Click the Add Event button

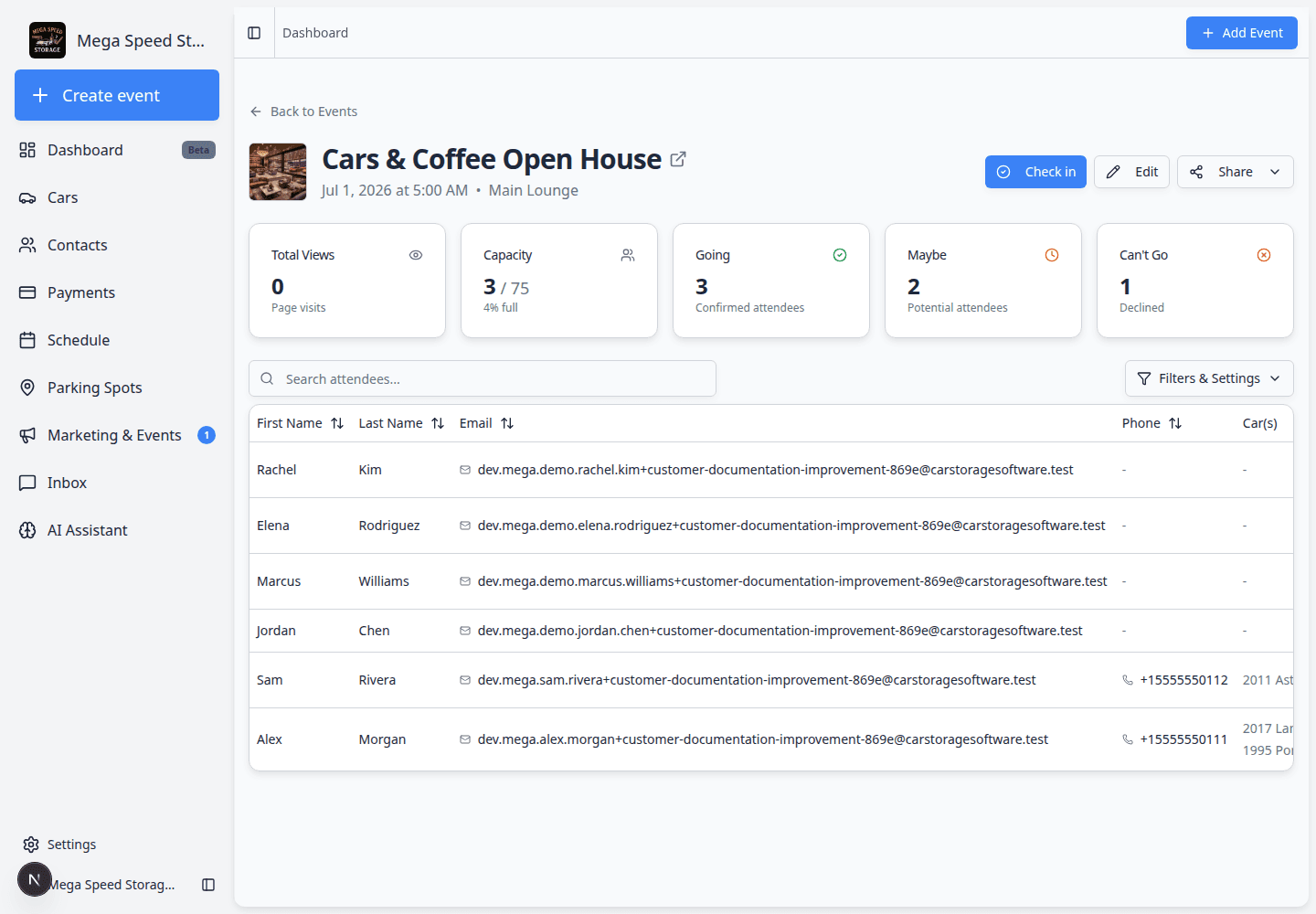coord(1241,33)
